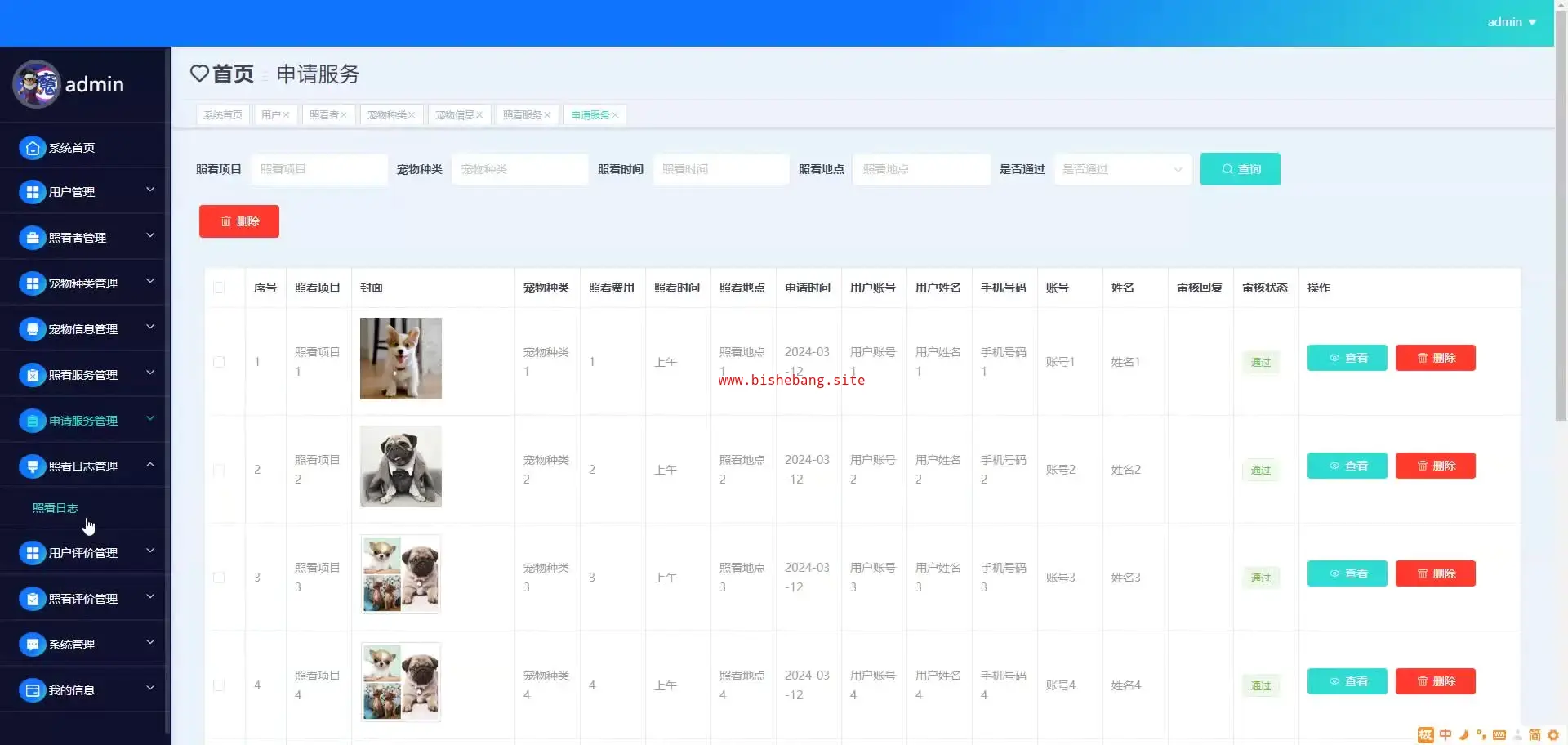This screenshot has width=1568, height=745.
Task: Close the 申请服务 tab with its X
Action: pyautogui.click(x=615, y=115)
